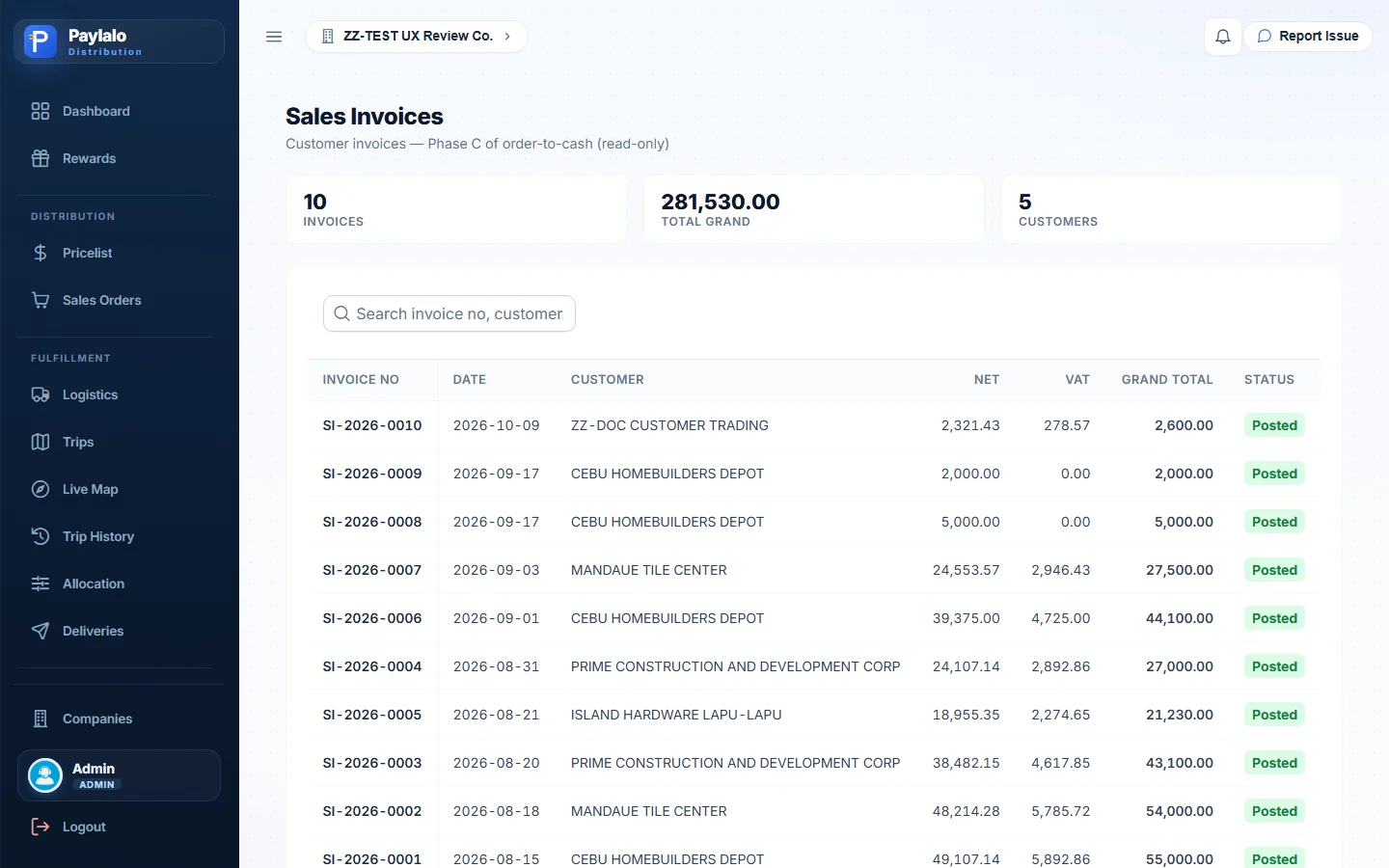Click the GRAND TOTAL column header
This screenshot has width=1389, height=868.
[x=1167, y=380]
